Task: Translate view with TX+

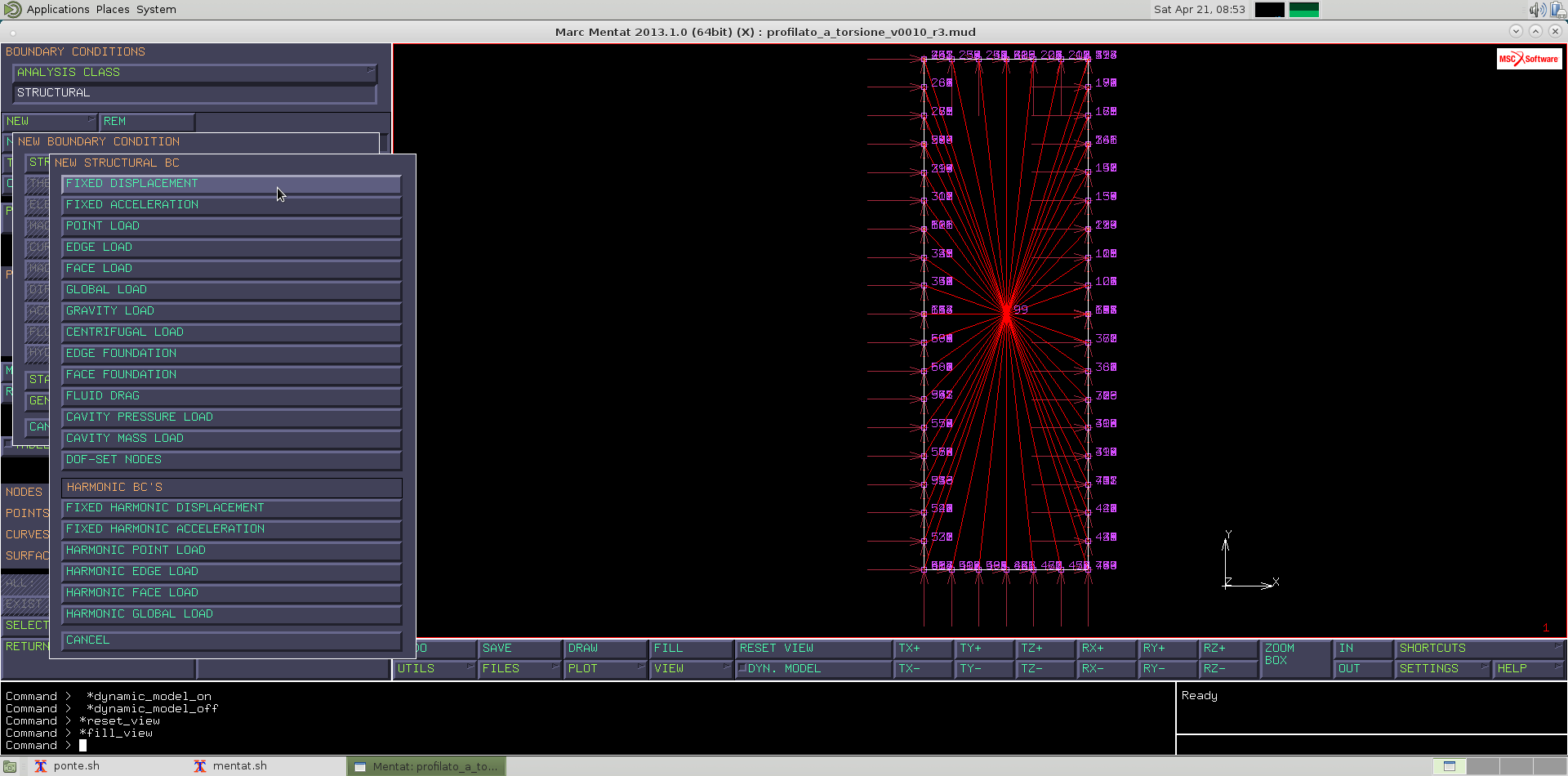Action: tap(924, 649)
